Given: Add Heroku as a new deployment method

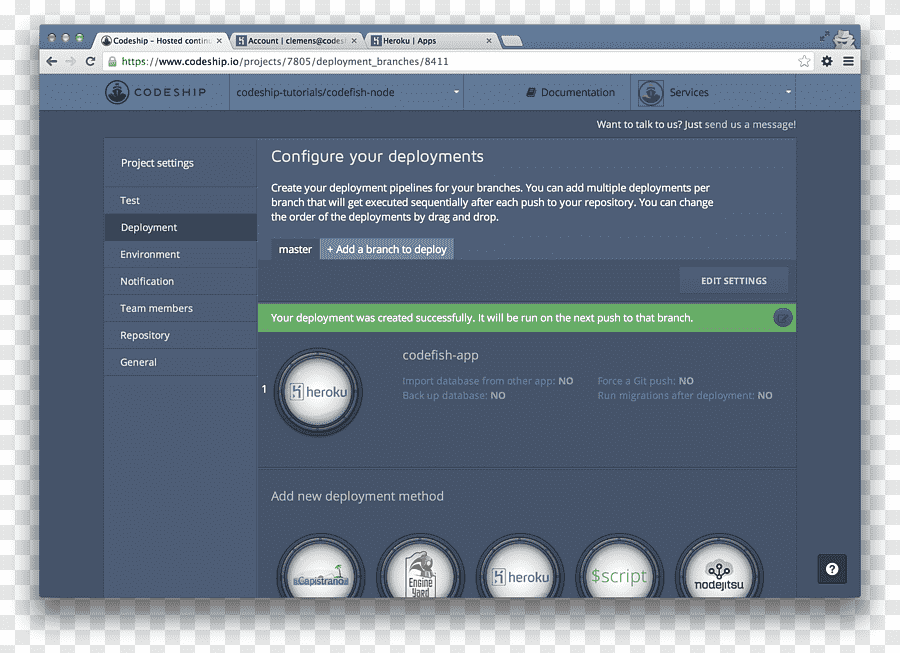Looking at the screenshot, I should point(520,567).
